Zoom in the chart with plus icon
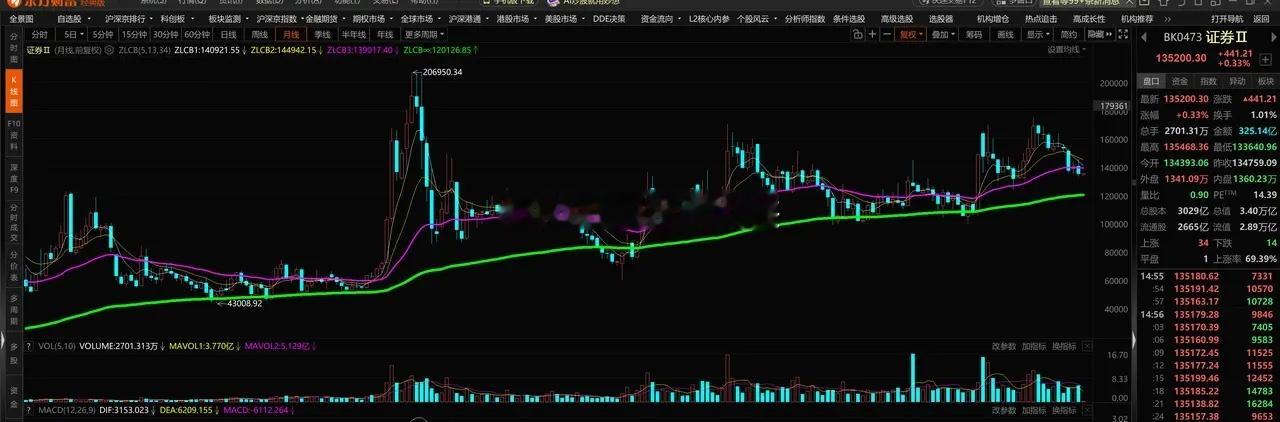This screenshot has width=1280, height=422. click(873, 34)
